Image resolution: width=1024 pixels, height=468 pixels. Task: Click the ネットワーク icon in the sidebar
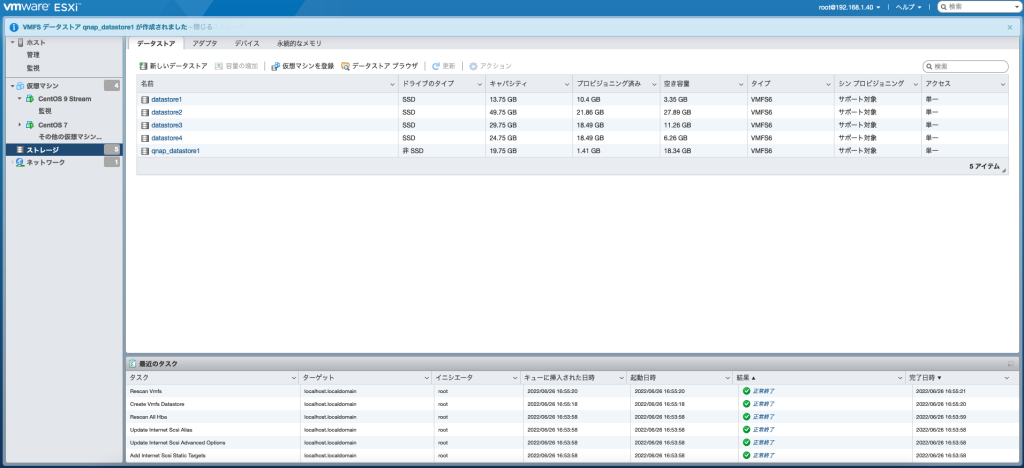[x=20, y=162]
